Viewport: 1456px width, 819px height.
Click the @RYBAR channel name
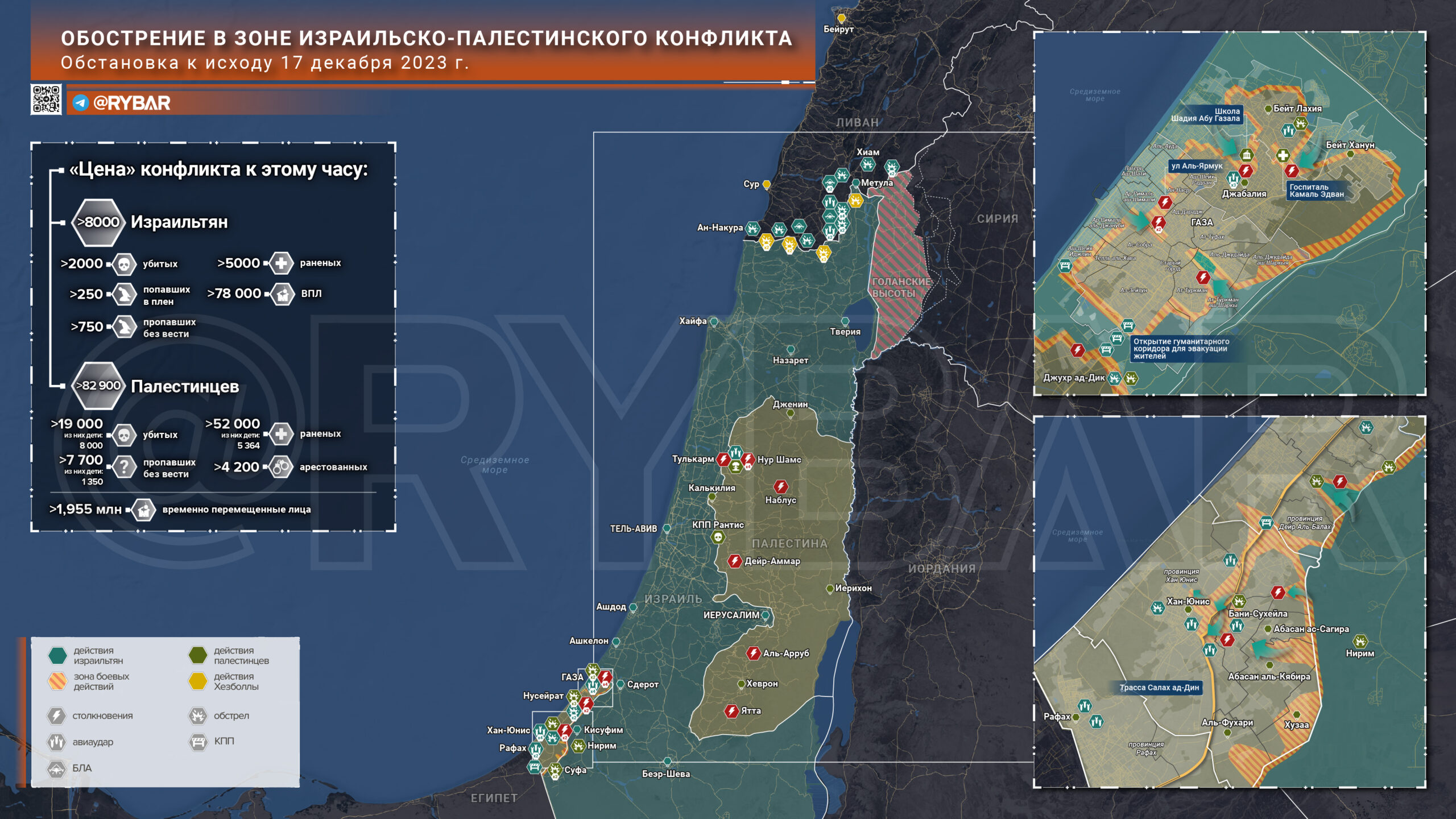point(131,103)
